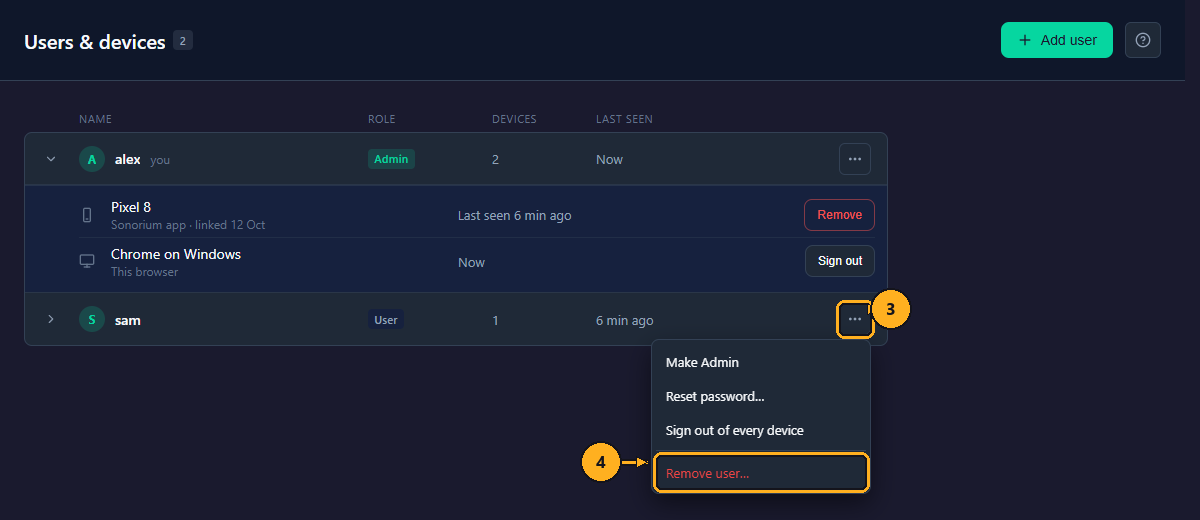Image resolution: width=1200 pixels, height=520 pixels.
Task: Click alex's green A avatar
Action: coord(92,159)
